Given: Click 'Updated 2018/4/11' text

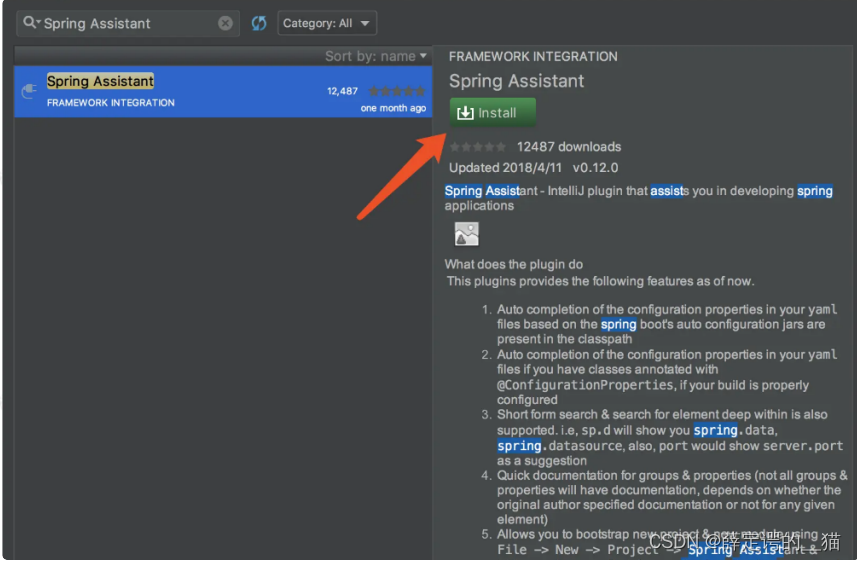Looking at the screenshot, I should tap(505, 167).
